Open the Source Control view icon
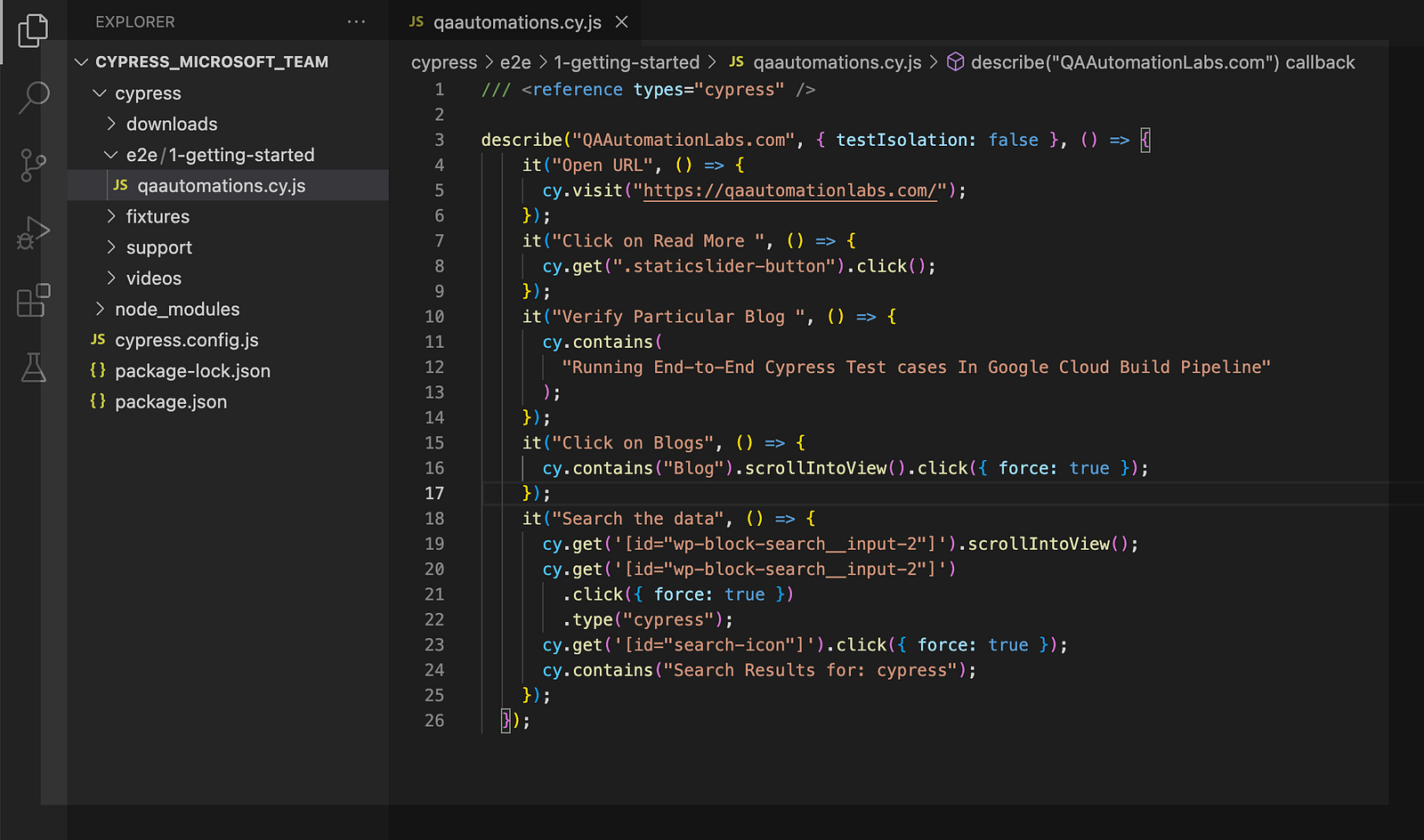This screenshot has width=1424, height=840. click(33, 166)
